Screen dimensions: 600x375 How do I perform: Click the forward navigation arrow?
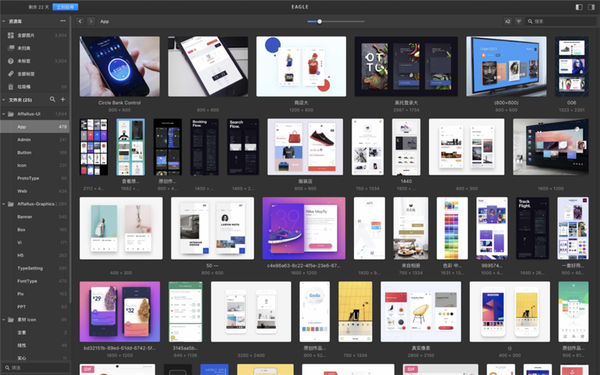click(91, 21)
